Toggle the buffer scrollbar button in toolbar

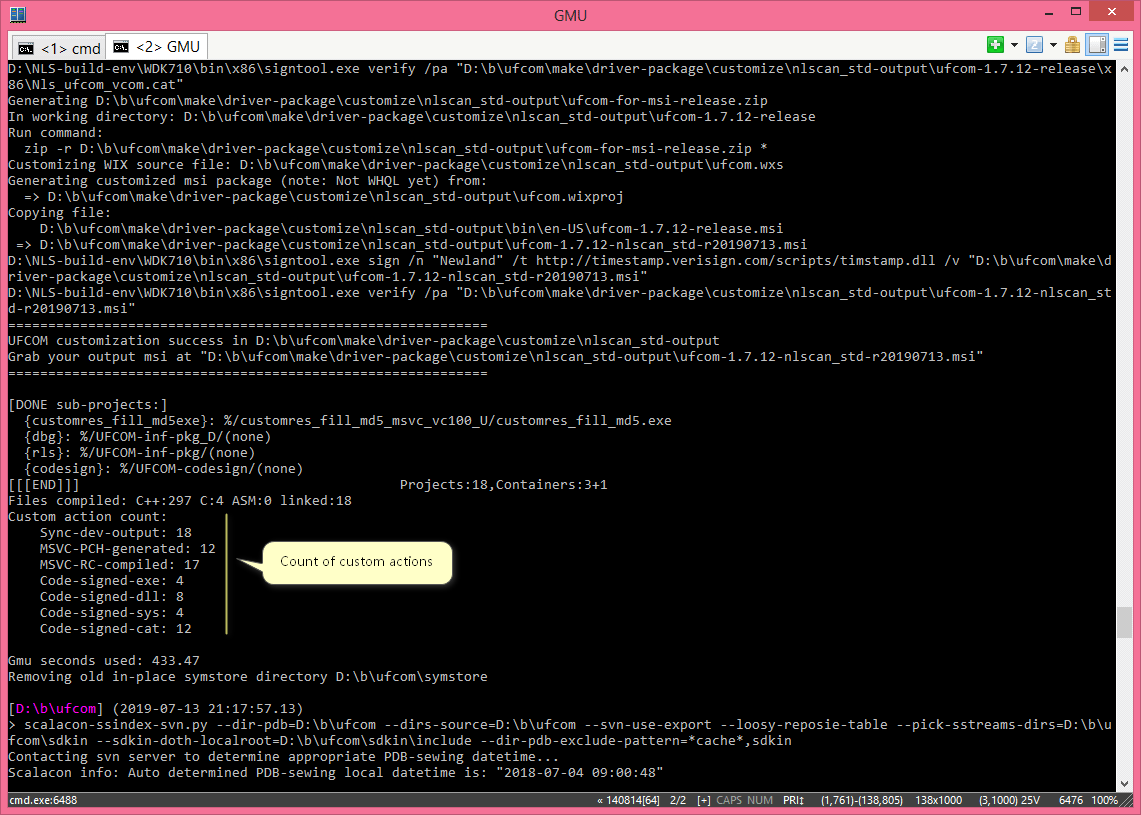point(1097,45)
